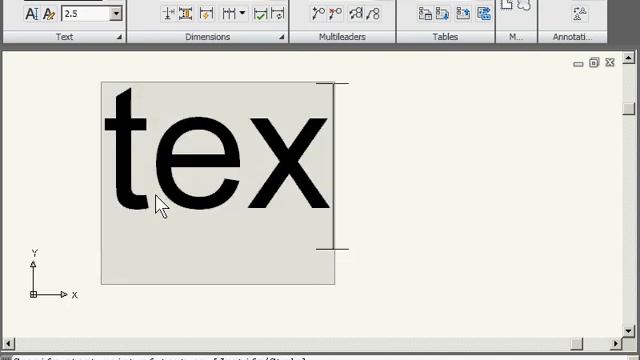Select the Single Line Text tool icon
This screenshot has width=640, height=360.
[x=31, y=14]
